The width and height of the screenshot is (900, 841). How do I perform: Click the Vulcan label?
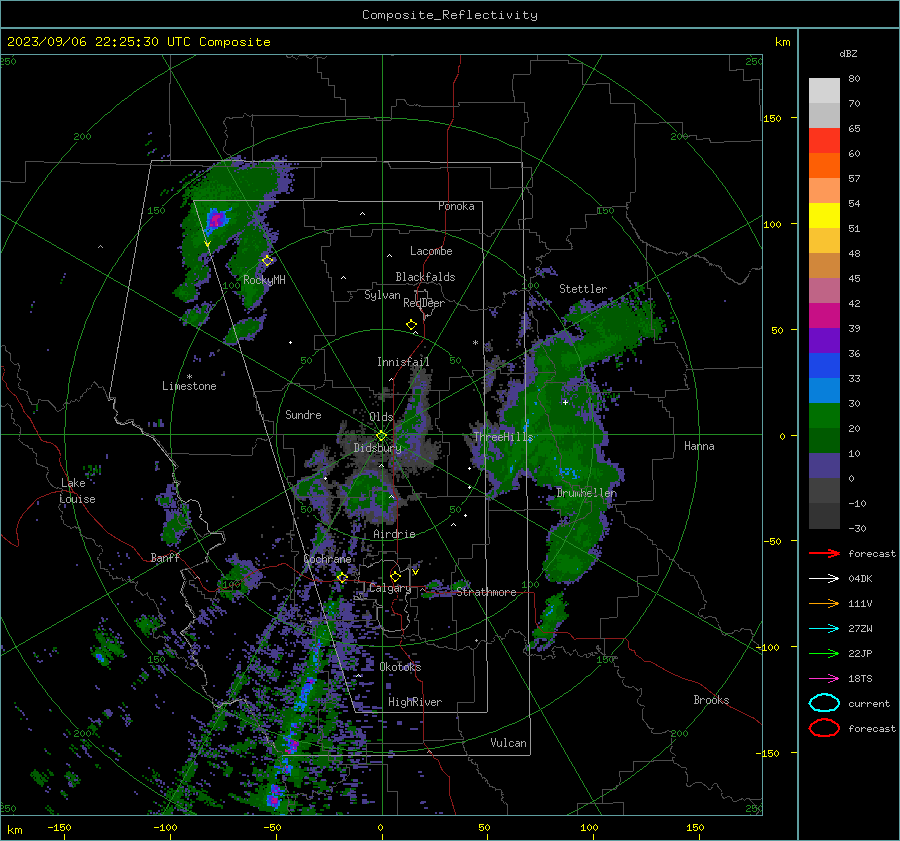(508, 743)
